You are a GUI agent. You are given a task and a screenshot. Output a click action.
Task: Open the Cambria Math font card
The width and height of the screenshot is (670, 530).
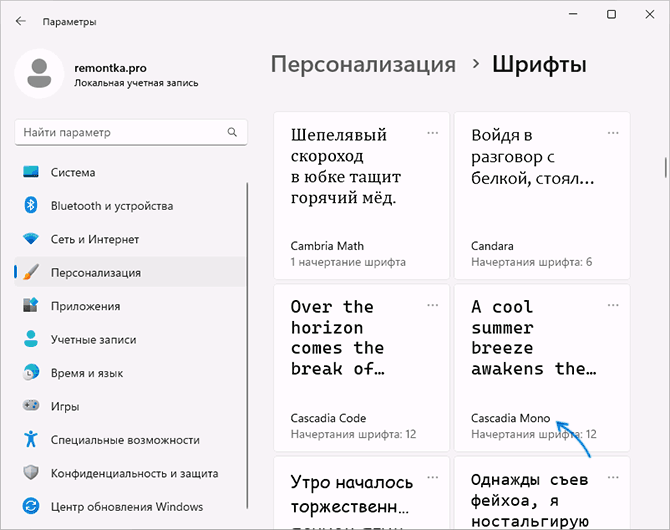point(361,196)
